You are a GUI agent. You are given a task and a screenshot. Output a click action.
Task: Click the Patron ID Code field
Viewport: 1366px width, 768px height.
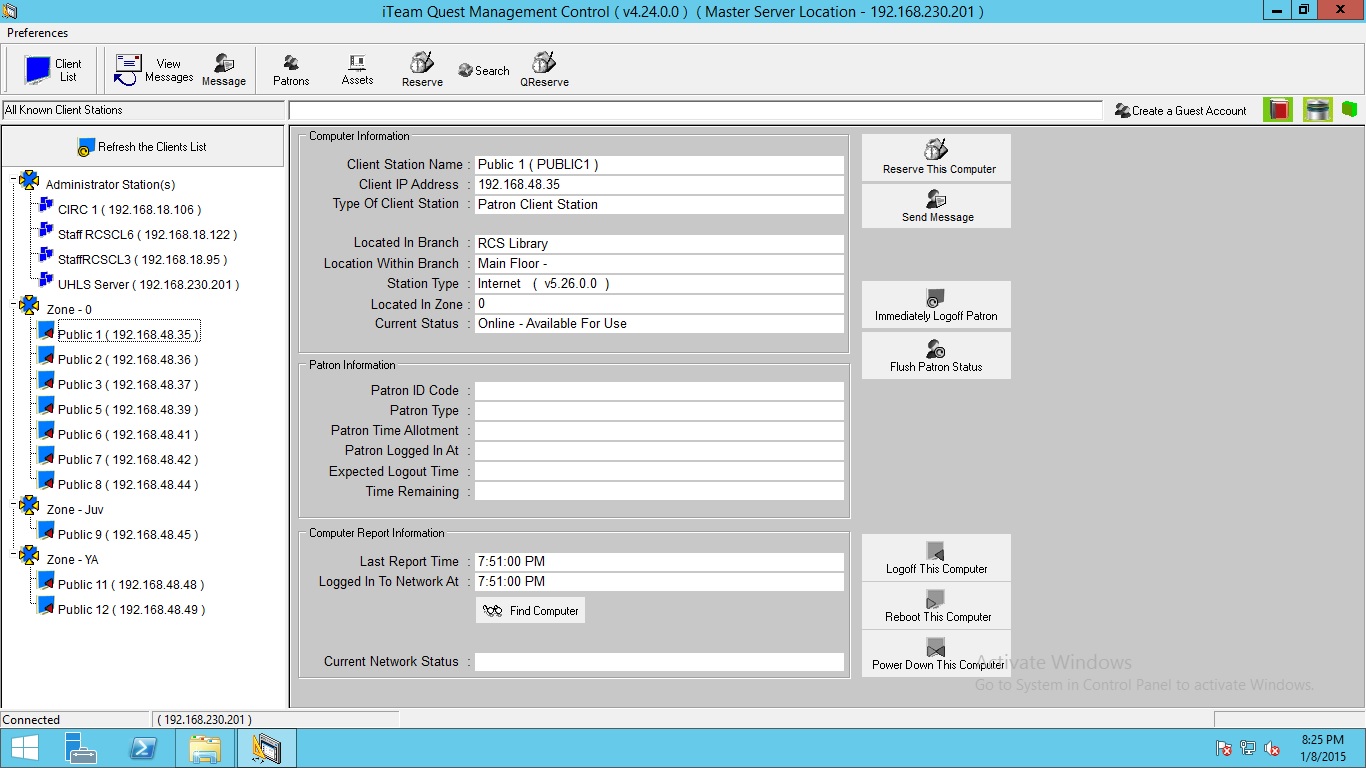pyautogui.click(x=659, y=390)
